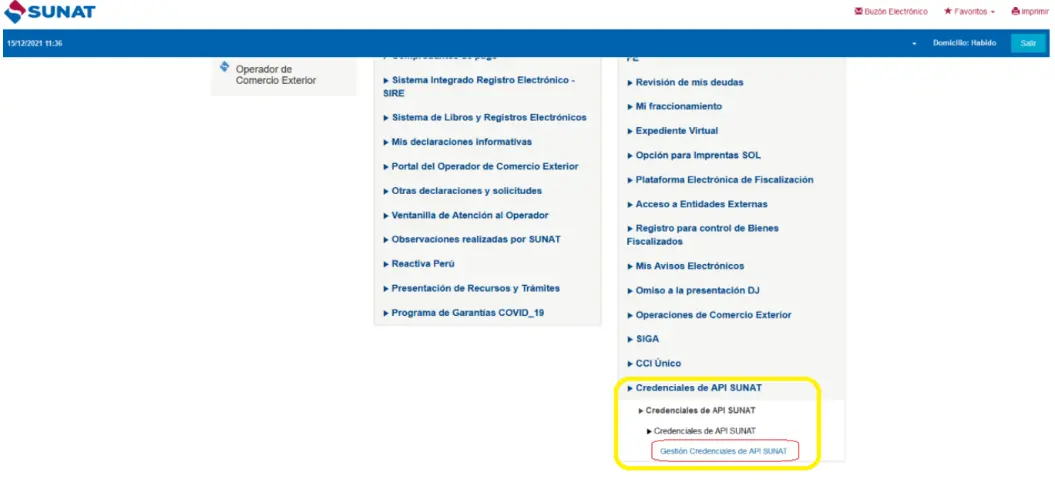Viewport: 1055px width, 486px height.
Task: Click the Operador de Comercio Exterior icon
Action: 224,67
